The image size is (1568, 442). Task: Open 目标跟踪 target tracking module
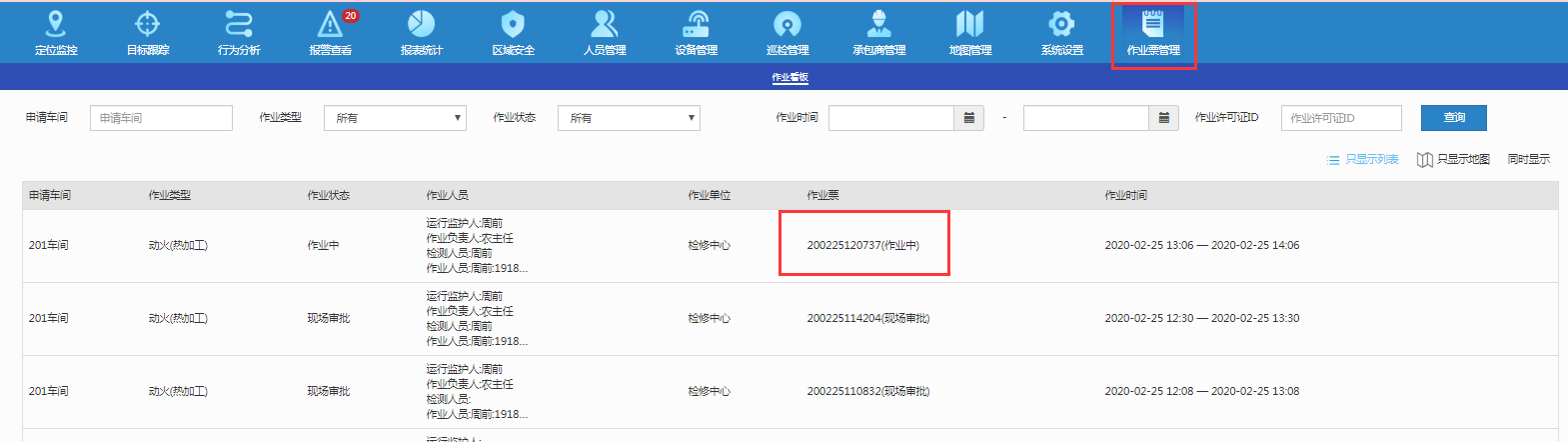[148, 32]
